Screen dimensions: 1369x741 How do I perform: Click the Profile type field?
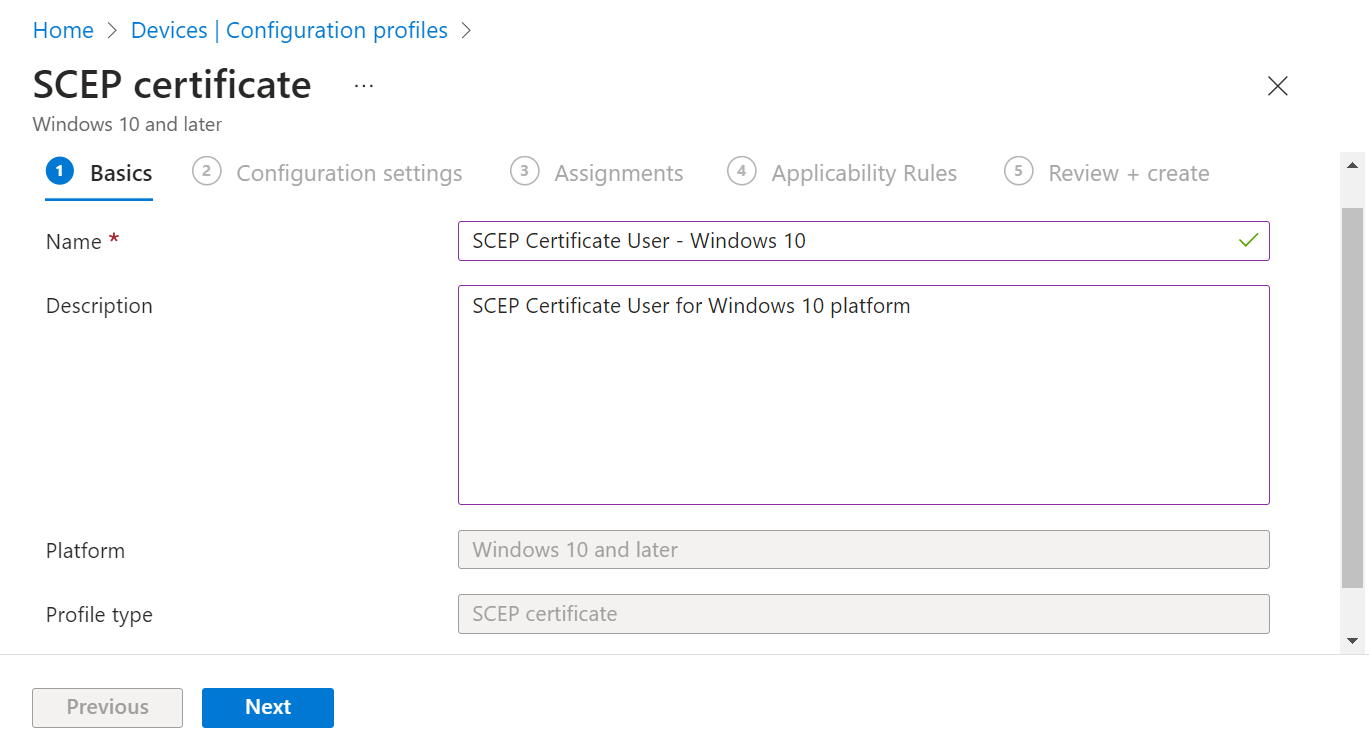click(863, 614)
